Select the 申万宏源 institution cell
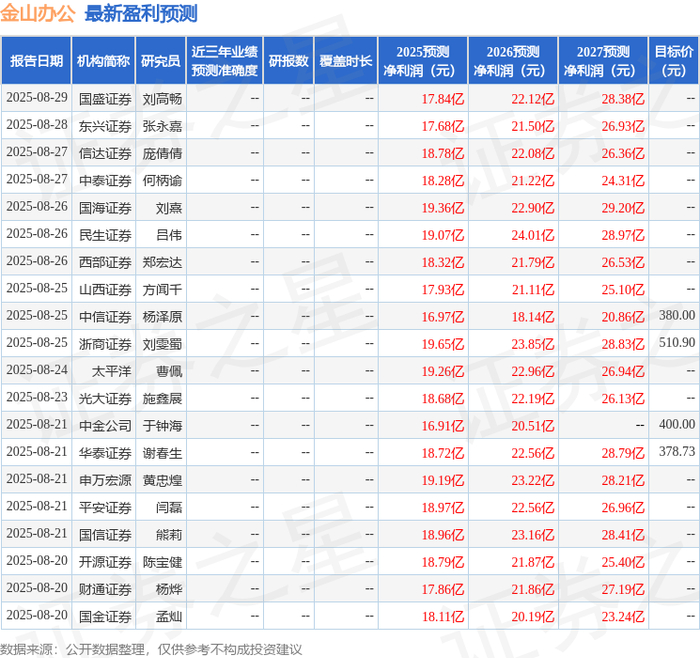Image resolution: width=700 pixels, height=658 pixels. pyautogui.click(x=105, y=480)
